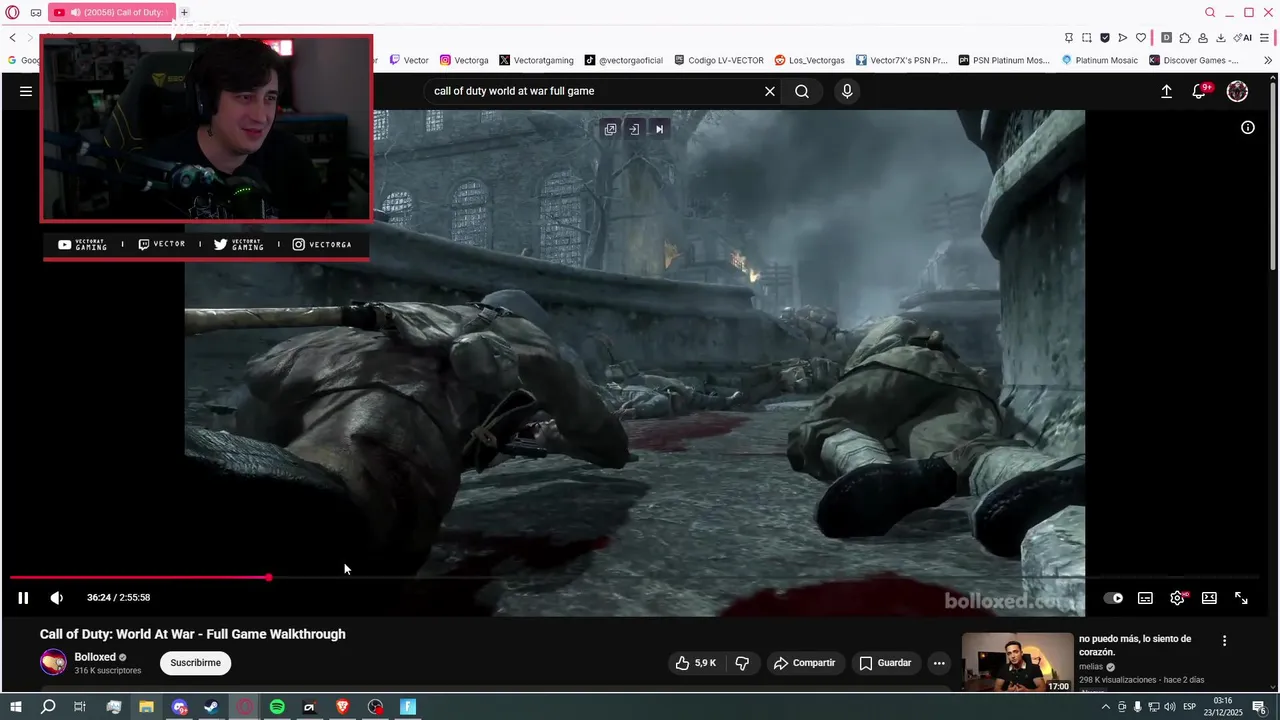Select the Call of Duty browser tab
The image size is (1280, 720).
(x=111, y=12)
